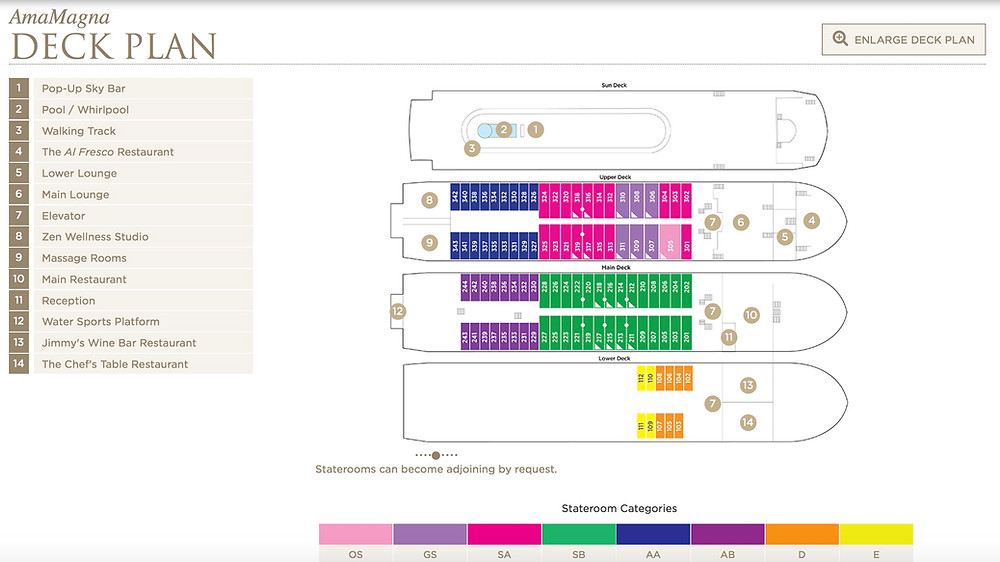
Task: Click the OS category label
Action: click(356, 554)
